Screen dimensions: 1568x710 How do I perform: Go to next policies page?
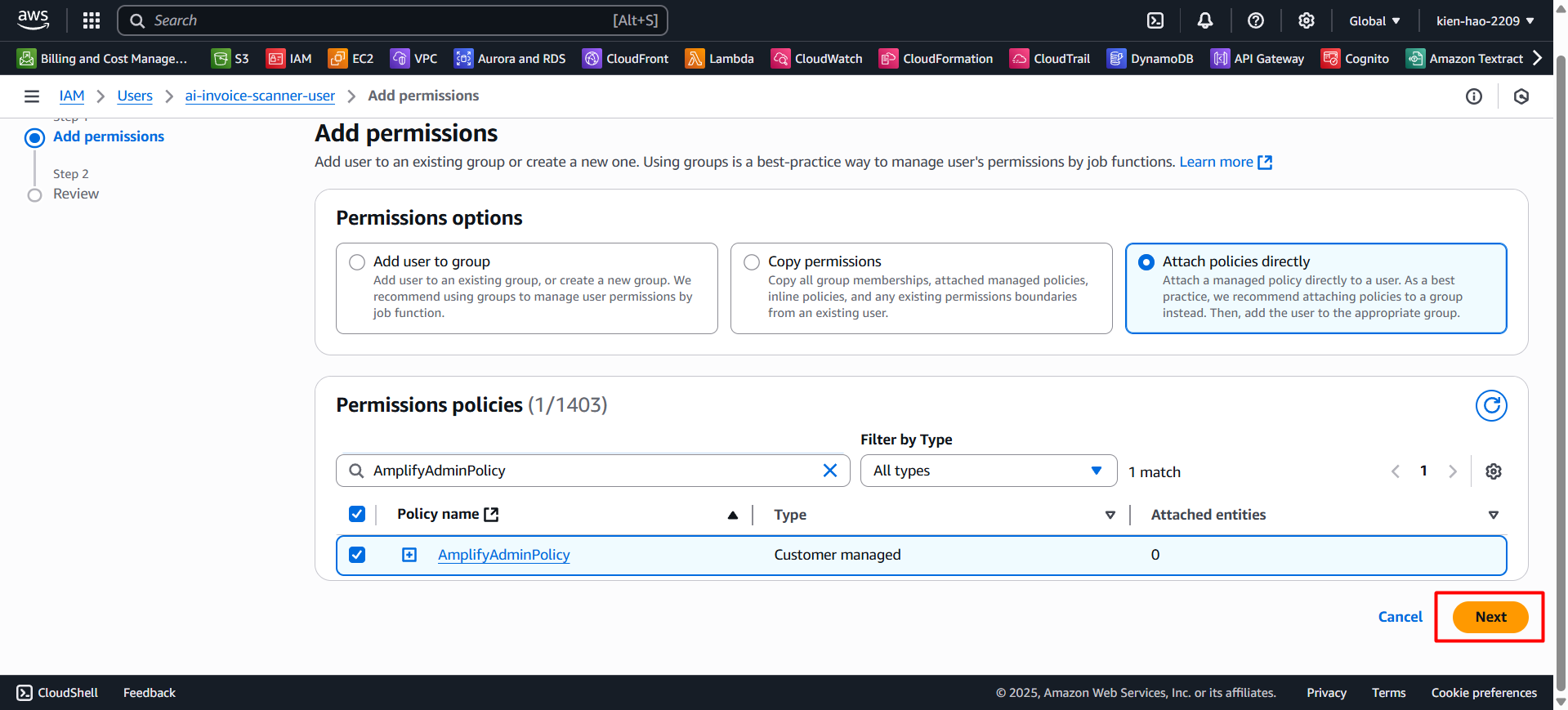tap(1453, 471)
